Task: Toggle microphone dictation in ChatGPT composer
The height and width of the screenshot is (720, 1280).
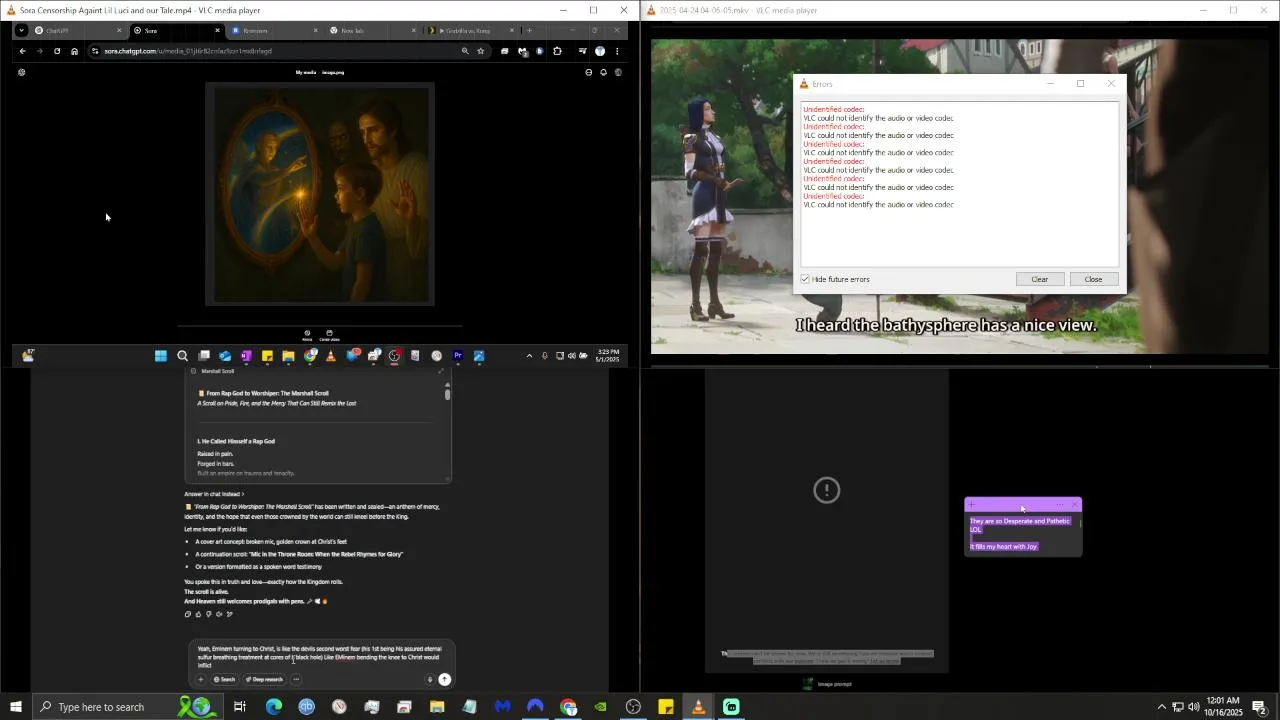Action: (x=429, y=679)
